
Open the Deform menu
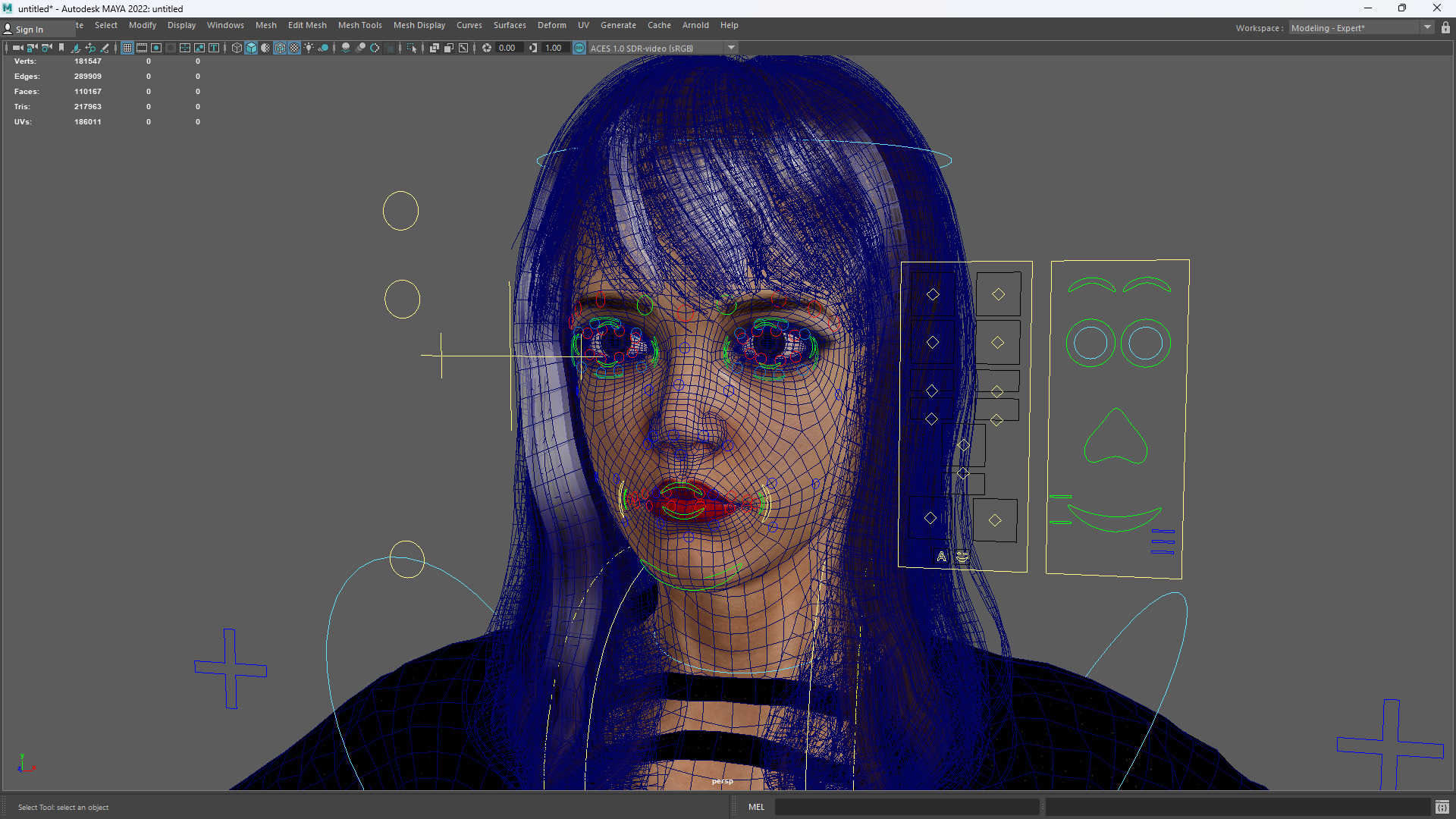pyautogui.click(x=552, y=25)
